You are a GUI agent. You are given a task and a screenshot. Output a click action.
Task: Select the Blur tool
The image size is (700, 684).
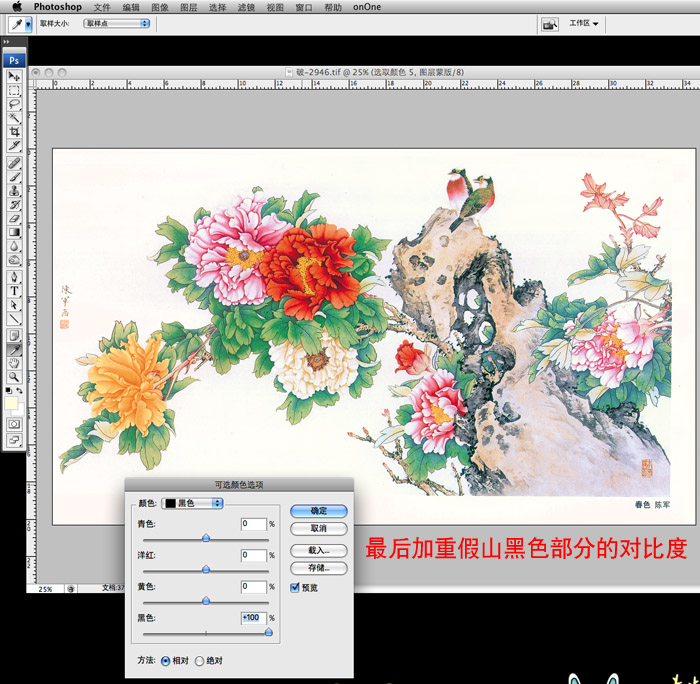14,246
